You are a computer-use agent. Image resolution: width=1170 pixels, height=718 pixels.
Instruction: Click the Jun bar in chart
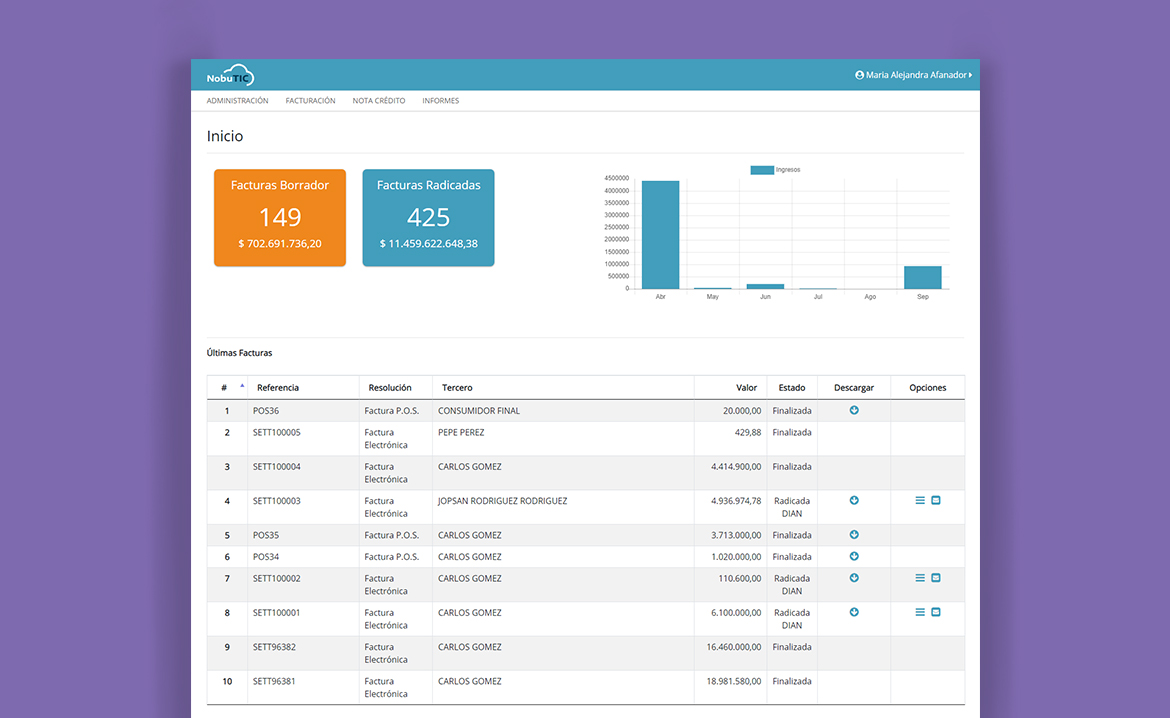765,287
